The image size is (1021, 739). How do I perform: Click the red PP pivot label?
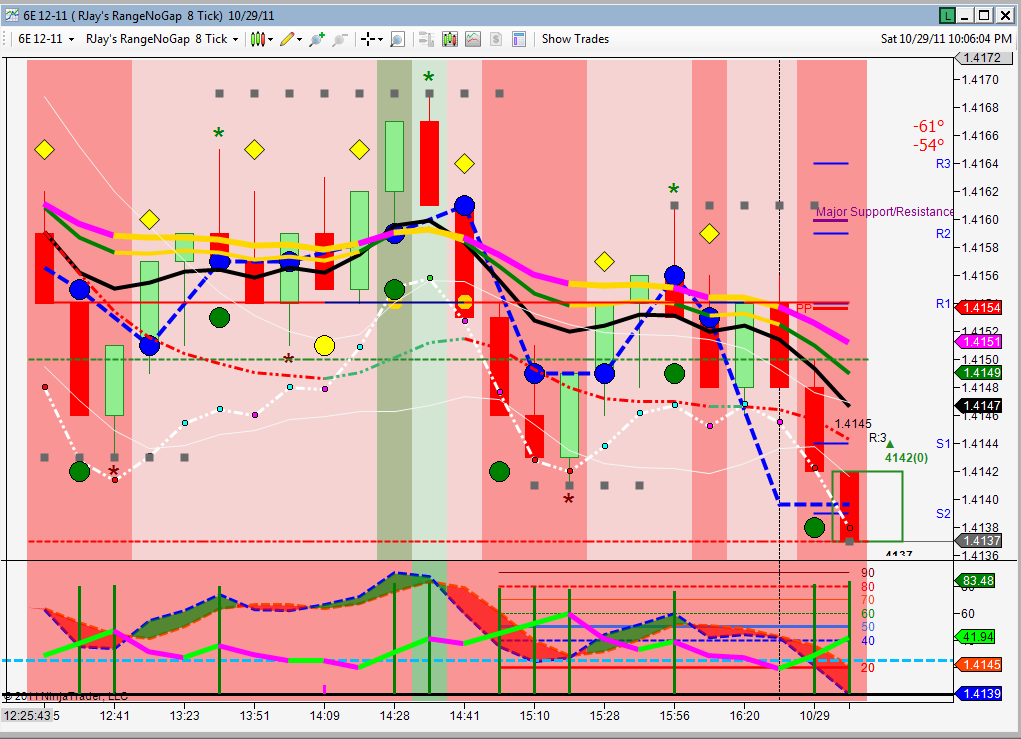804,308
